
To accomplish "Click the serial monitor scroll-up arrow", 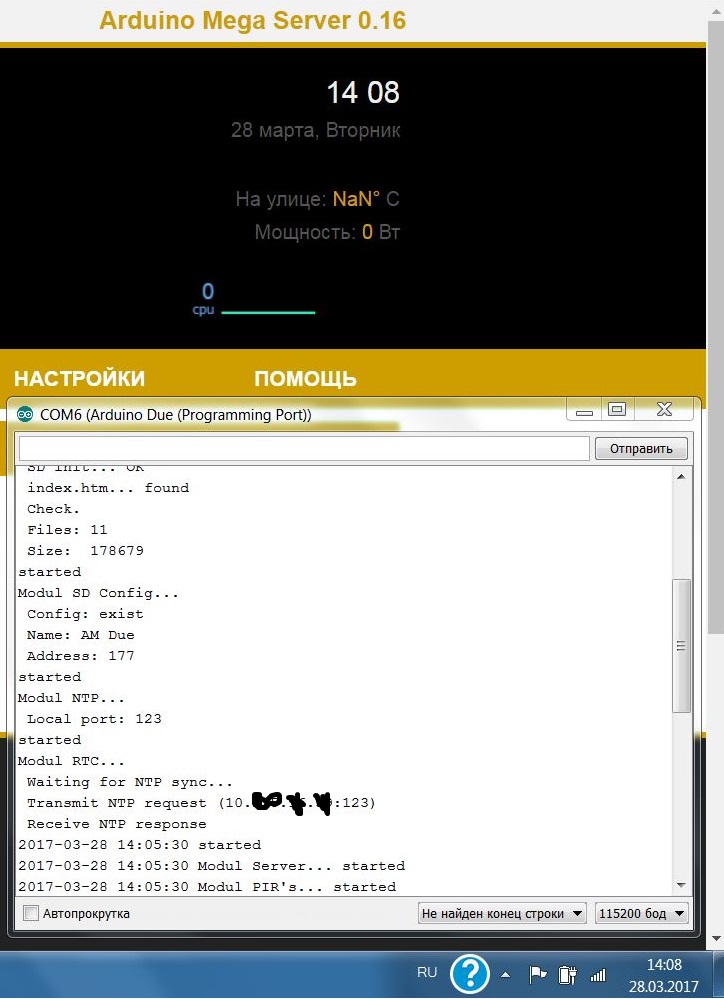I will pyautogui.click(x=681, y=477).
